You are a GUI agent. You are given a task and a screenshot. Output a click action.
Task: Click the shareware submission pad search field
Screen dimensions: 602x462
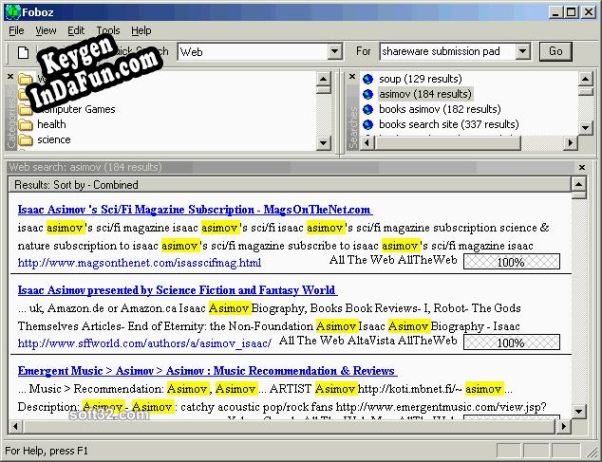pyautogui.click(x=448, y=51)
